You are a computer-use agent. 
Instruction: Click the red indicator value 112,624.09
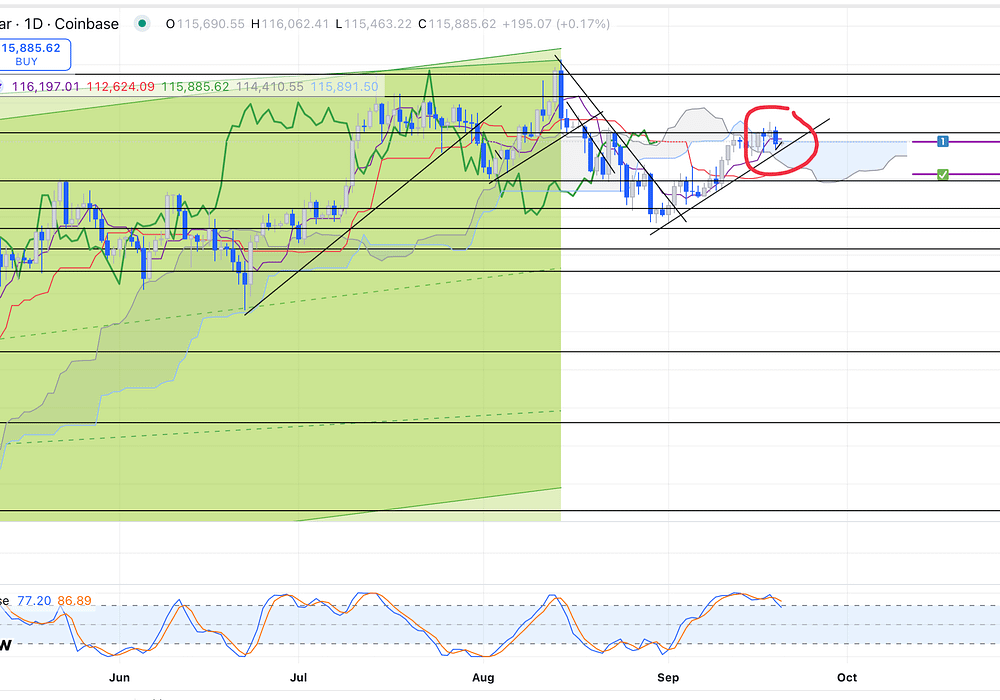pyautogui.click(x=120, y=87)
